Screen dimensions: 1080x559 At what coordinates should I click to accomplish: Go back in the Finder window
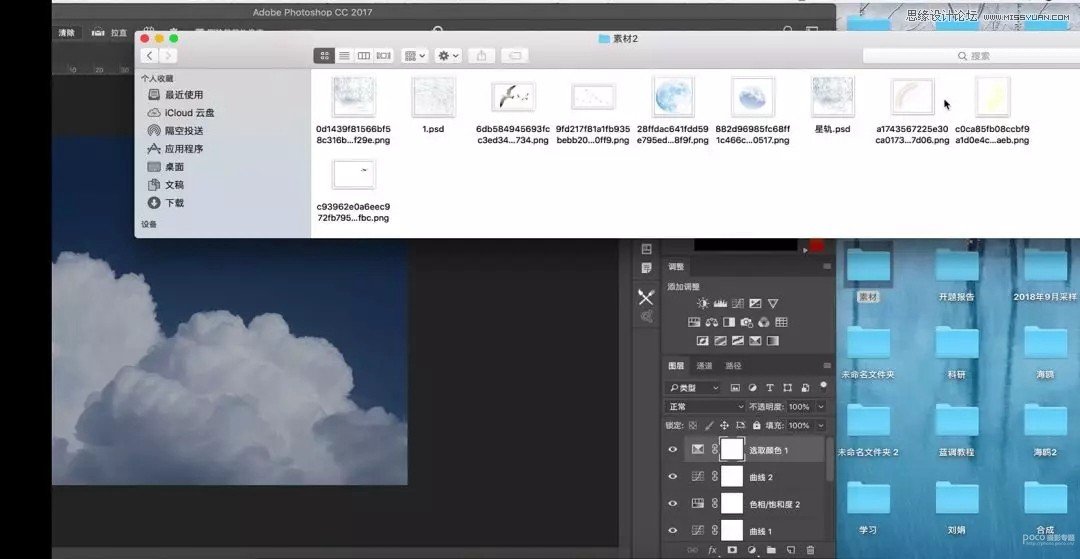click(149, 56)
